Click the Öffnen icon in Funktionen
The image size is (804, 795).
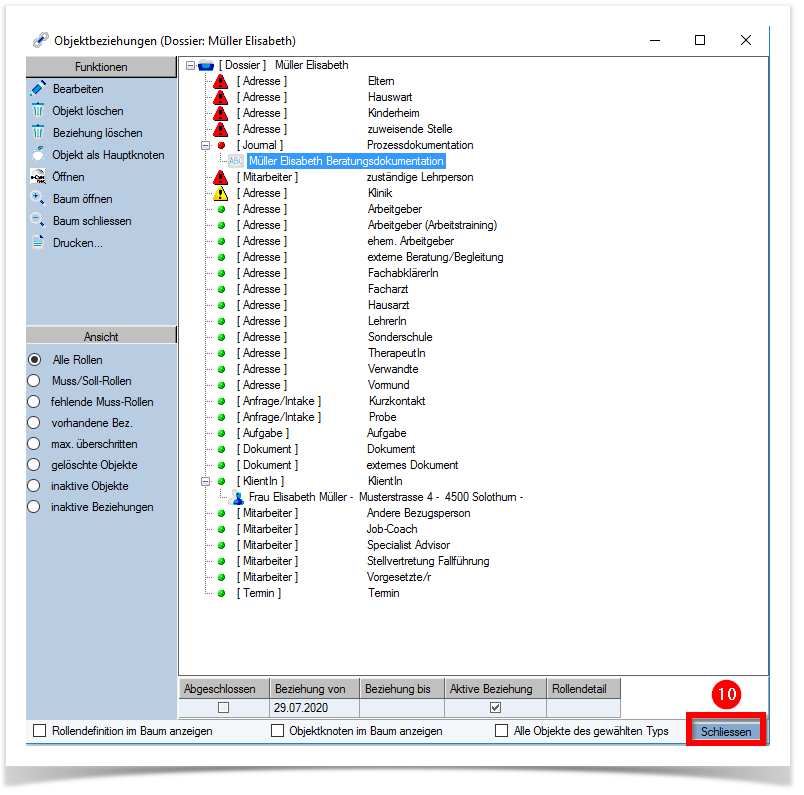[x=38, y=177]
